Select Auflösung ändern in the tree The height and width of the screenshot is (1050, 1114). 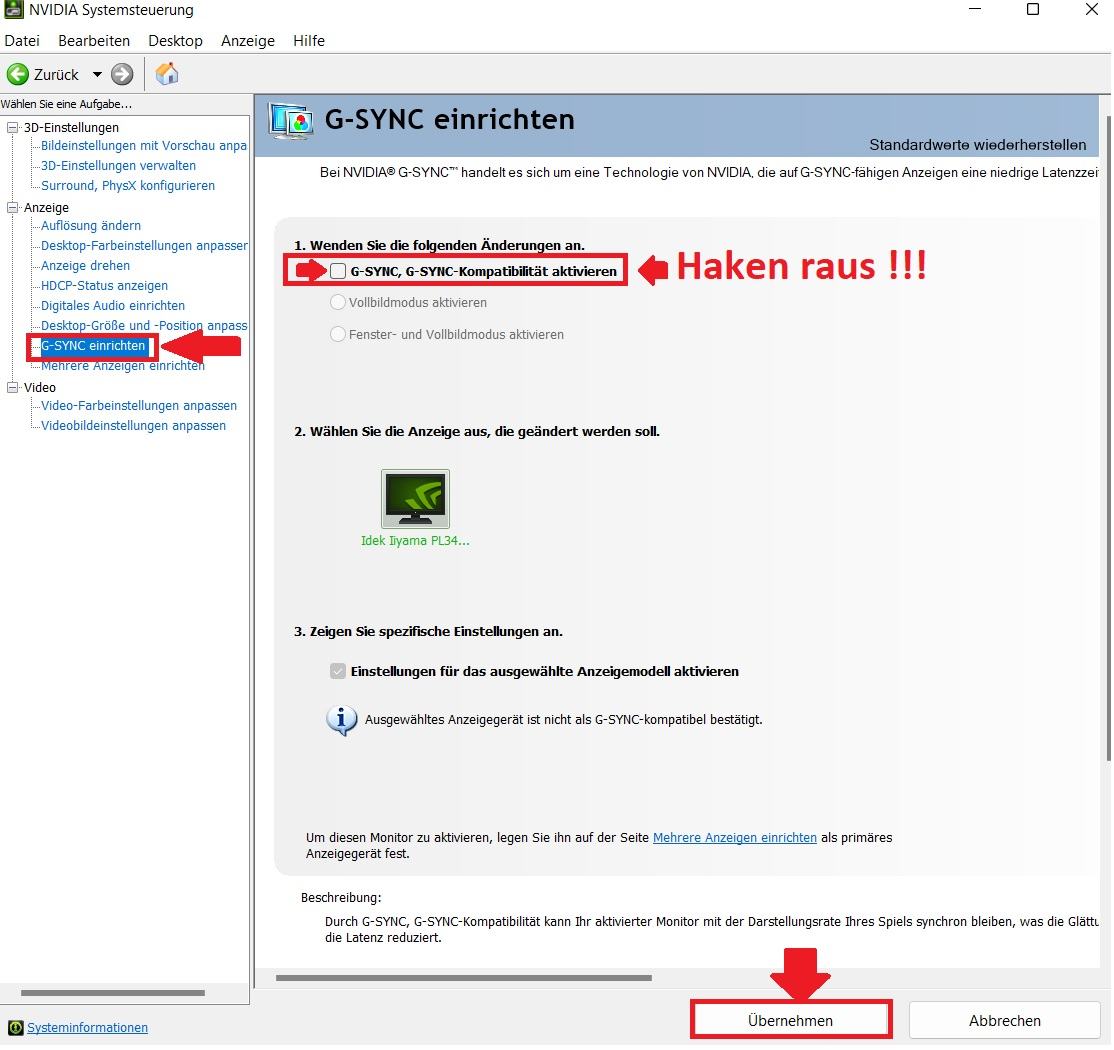click(91, 225)
